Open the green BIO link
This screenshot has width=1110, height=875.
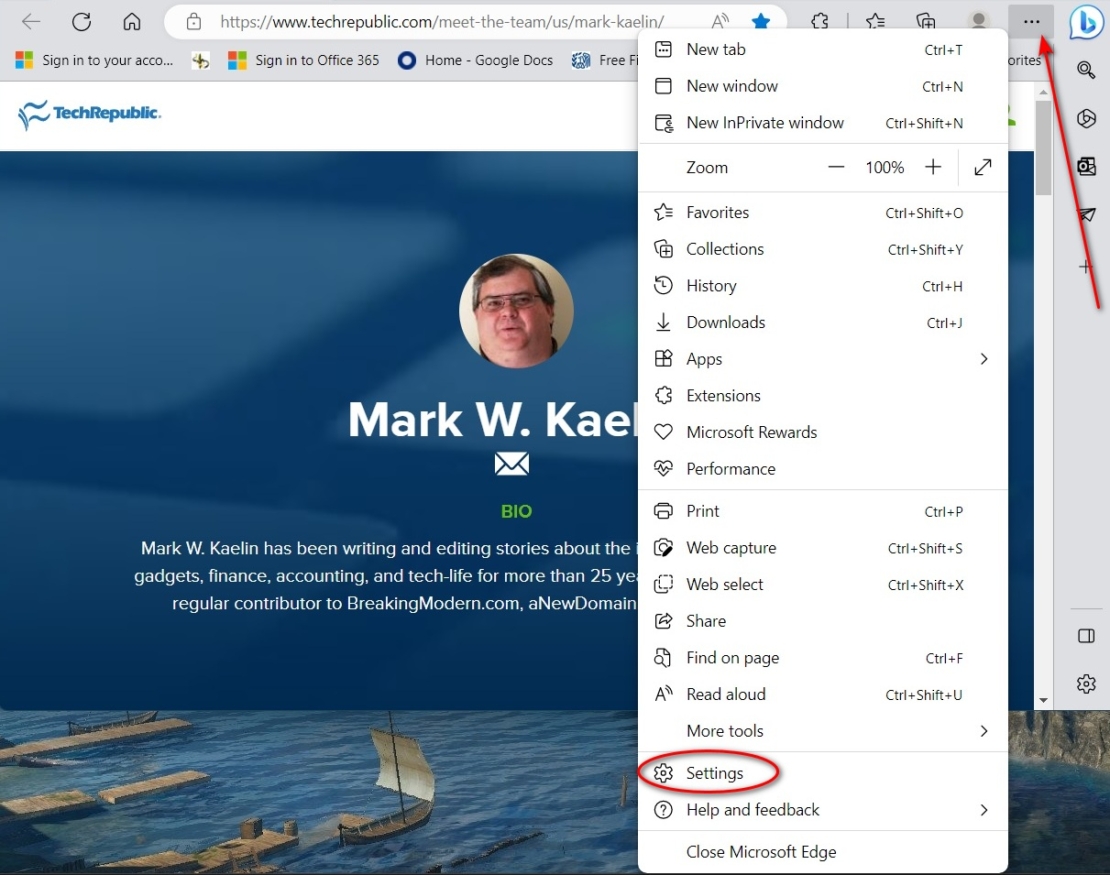[x=516, y=510]
